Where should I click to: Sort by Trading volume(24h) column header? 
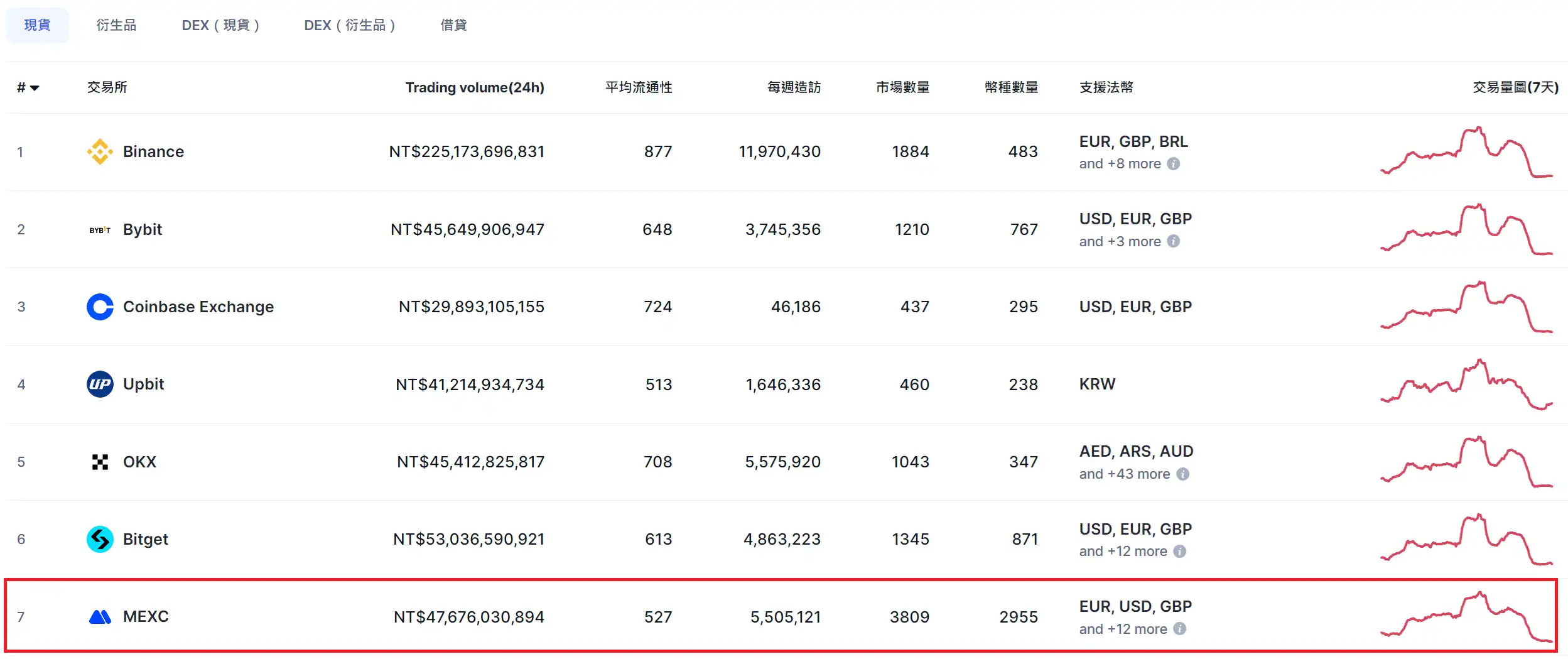(475, 87)
